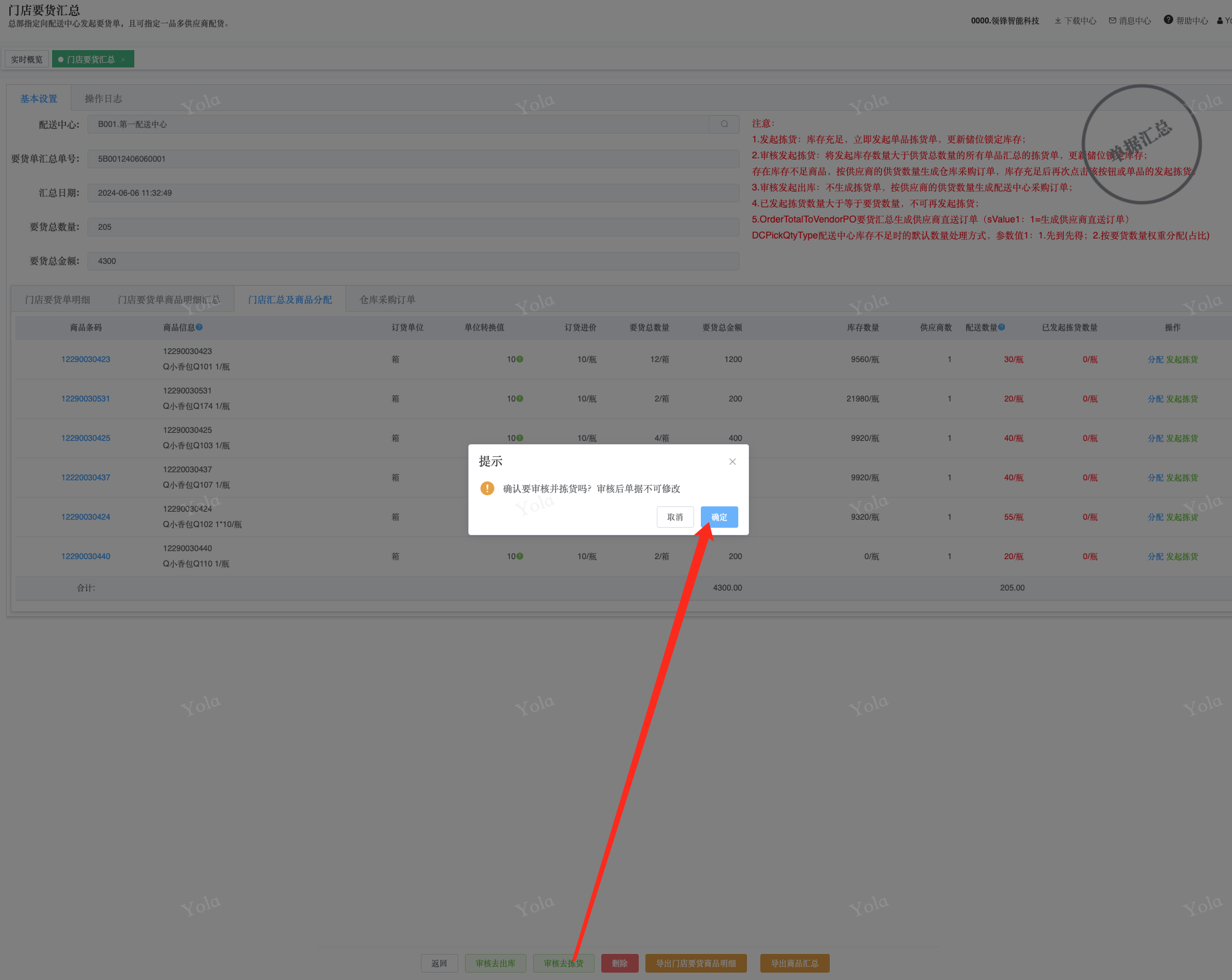Click the 审核去出库 button
The width and height of the screenshot is (1232, 980).
click(496, 963)
